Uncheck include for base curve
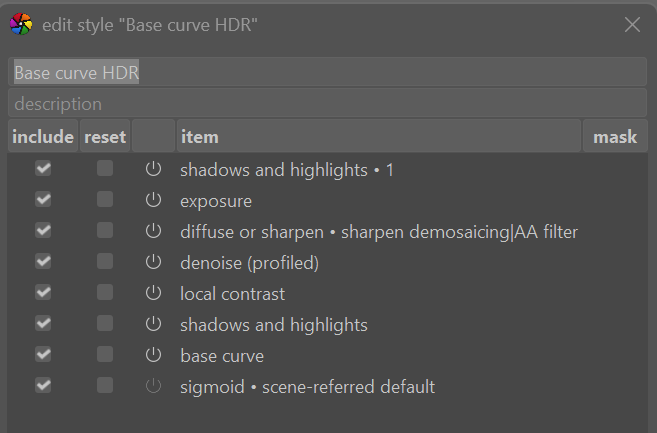Image resolution: width=657 pixels, height=433 pixels. 43,355
